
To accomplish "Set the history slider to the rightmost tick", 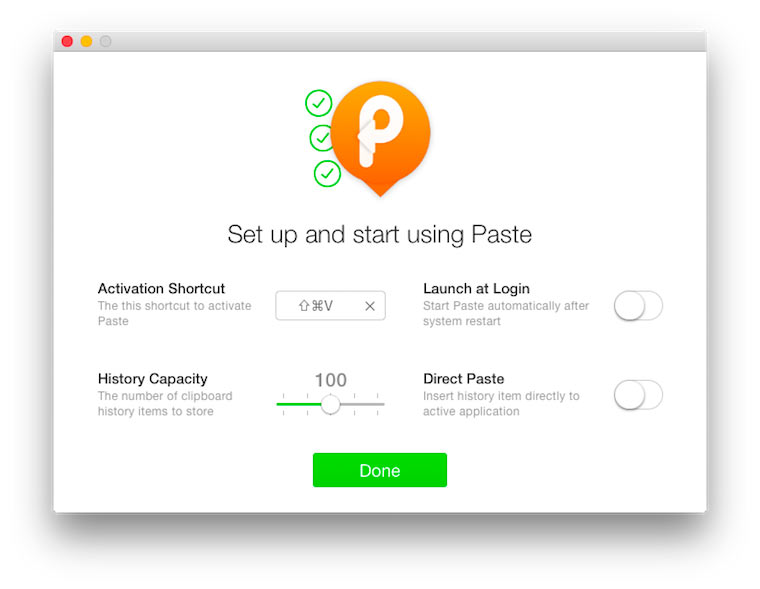I will click(378, 404).
